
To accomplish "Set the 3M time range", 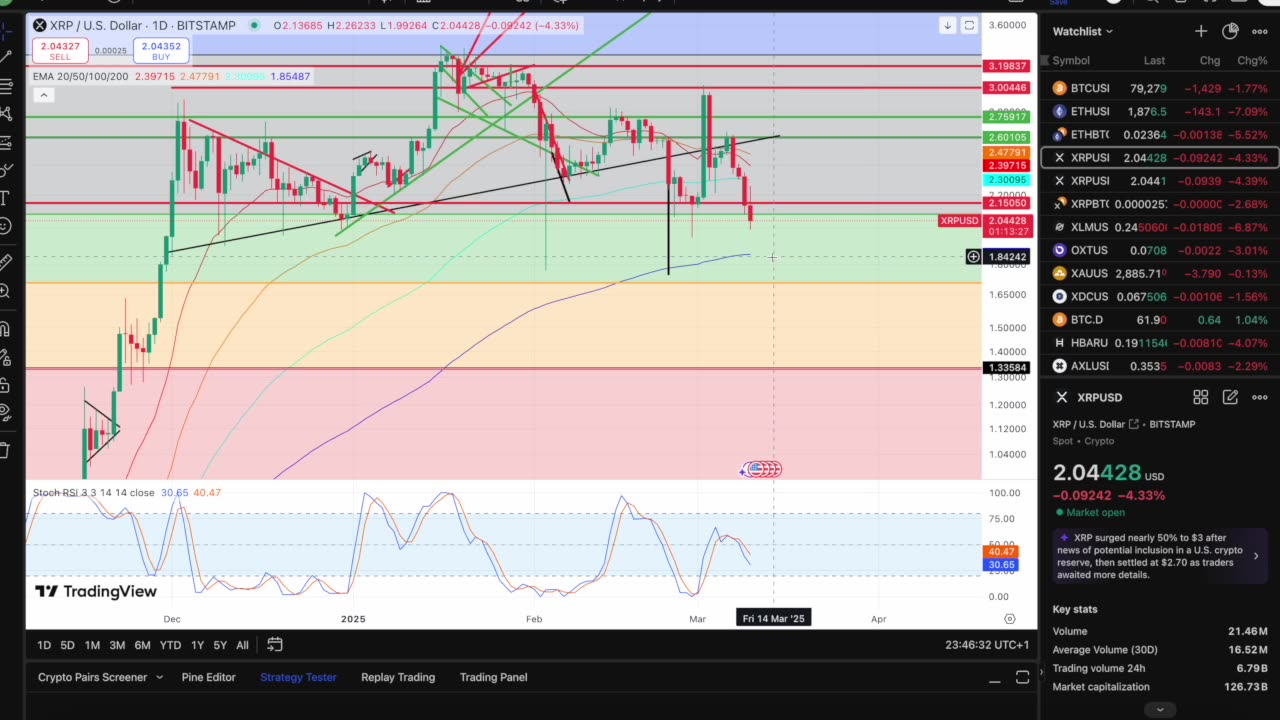I will [x=117, y=645].
